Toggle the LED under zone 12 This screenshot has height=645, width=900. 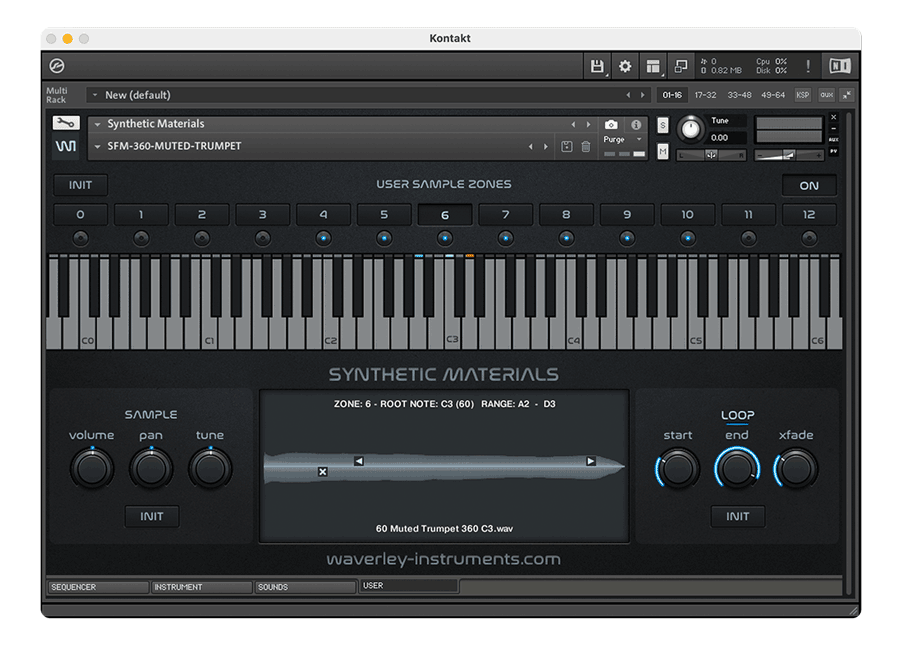[x=809, y=238]
